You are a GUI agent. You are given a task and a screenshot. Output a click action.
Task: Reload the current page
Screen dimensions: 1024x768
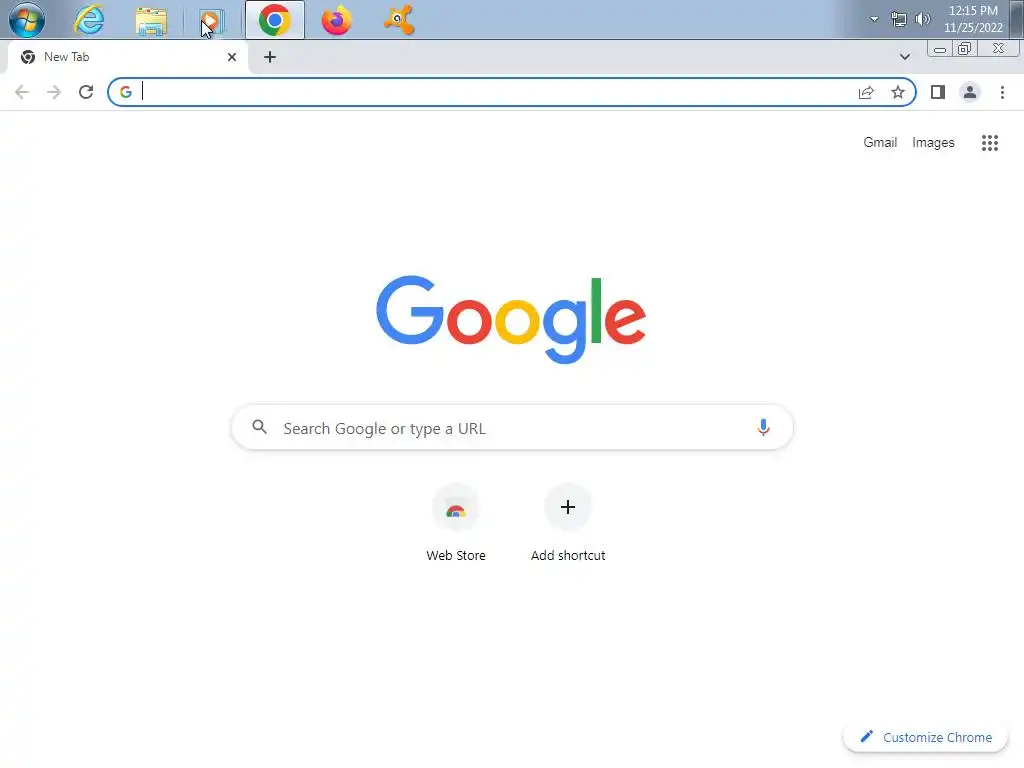tap(86, 92)
